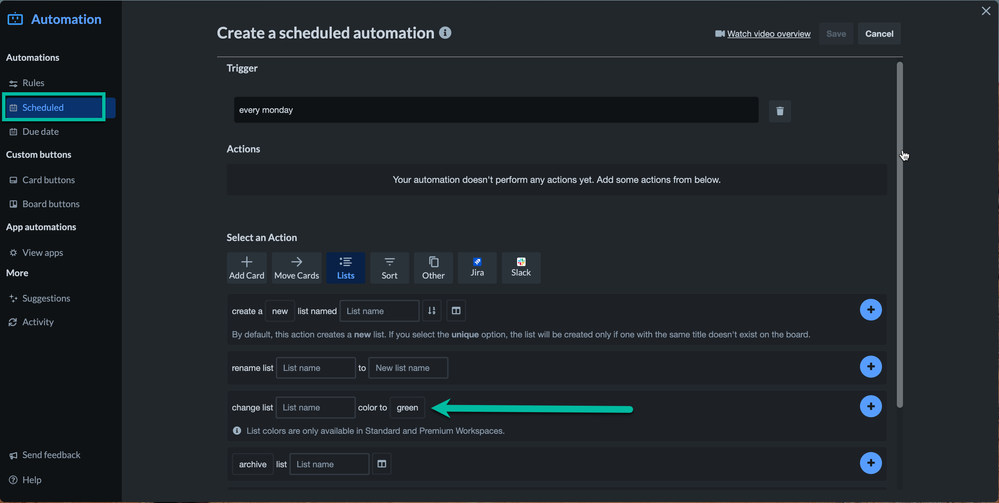This screenshot has width=999, height=503.
Task: Select the Slack action tab
Action: [521, 268]
